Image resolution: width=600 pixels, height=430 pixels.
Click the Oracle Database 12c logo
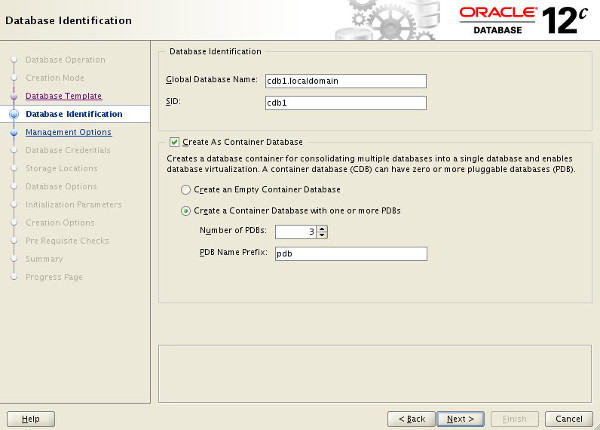coord(523,20)
